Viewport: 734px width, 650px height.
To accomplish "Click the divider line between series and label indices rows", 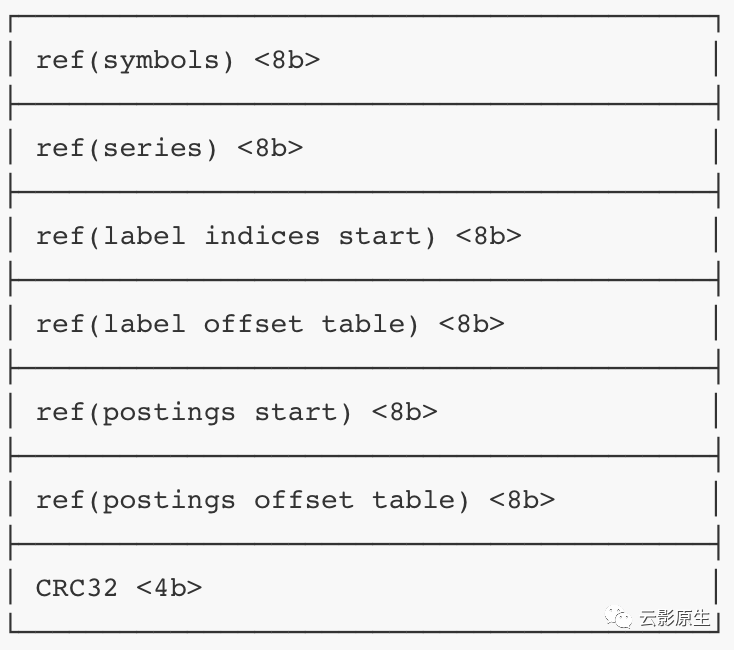I will (364, 192).
